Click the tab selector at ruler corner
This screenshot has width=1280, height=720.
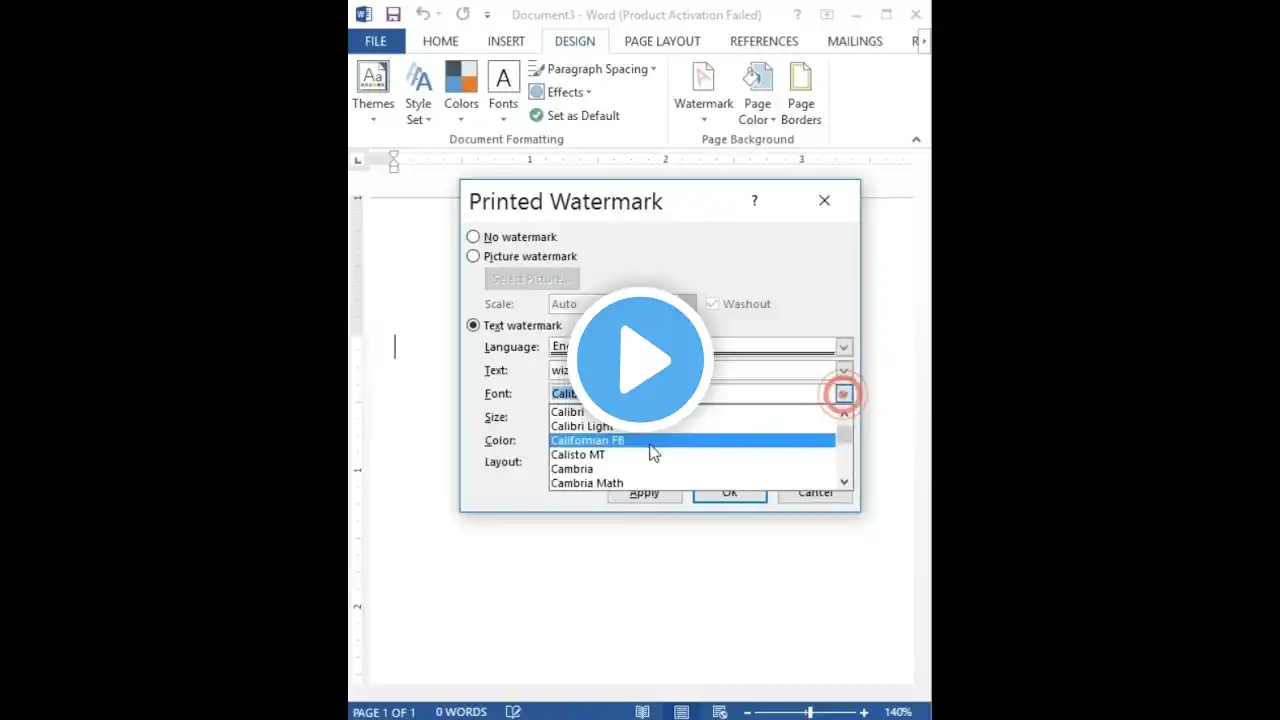pos(358,159)
